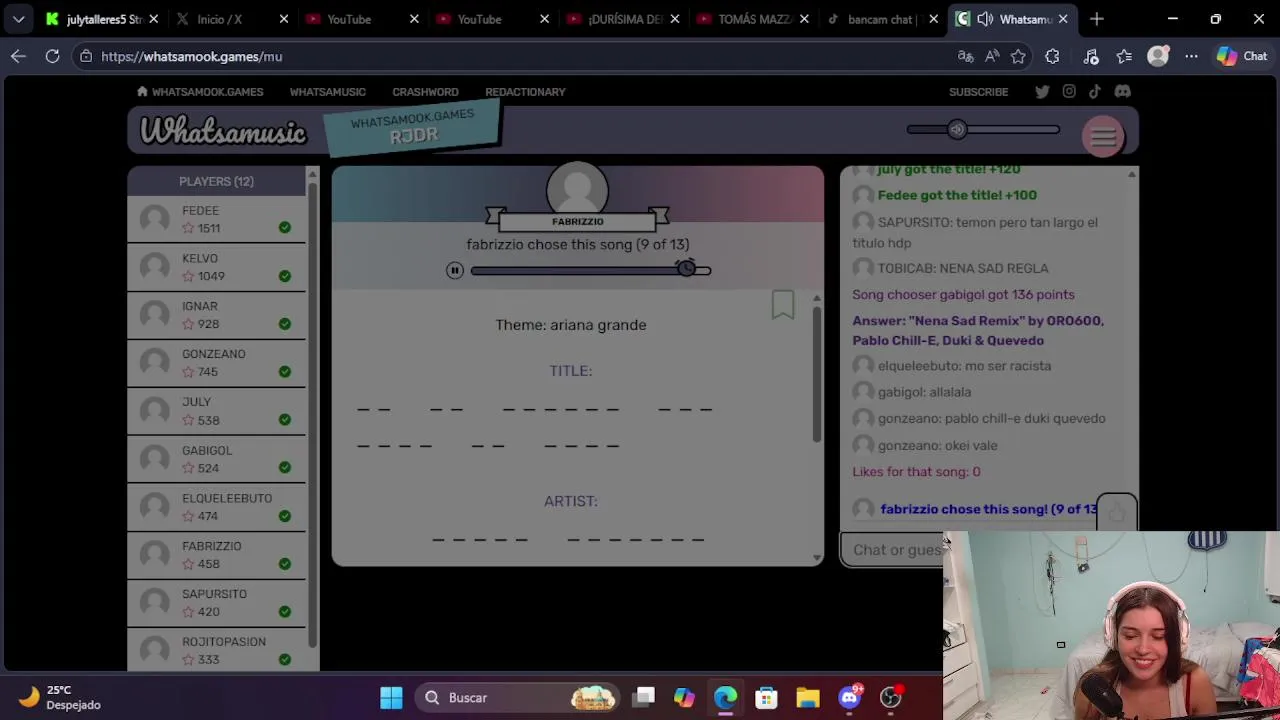Open the TikTok icon link in header
Screen dimensions: 1280x720
tap(1095, 91)
